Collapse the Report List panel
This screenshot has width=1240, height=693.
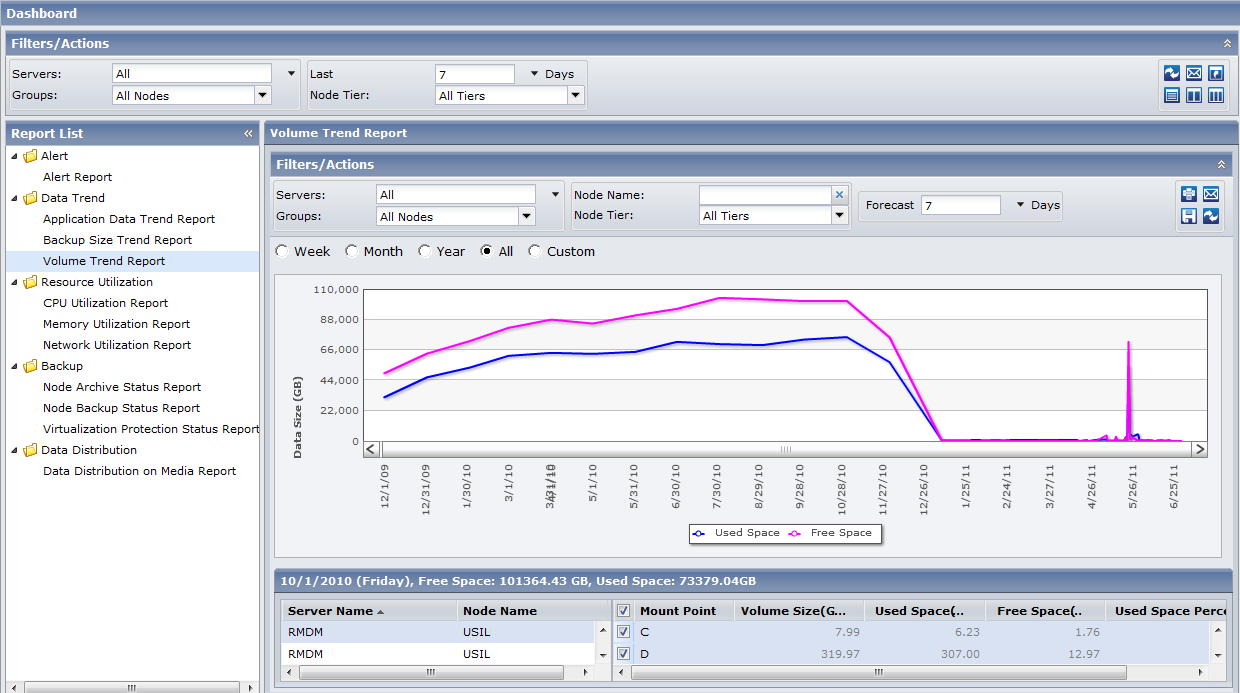(248, 134)
